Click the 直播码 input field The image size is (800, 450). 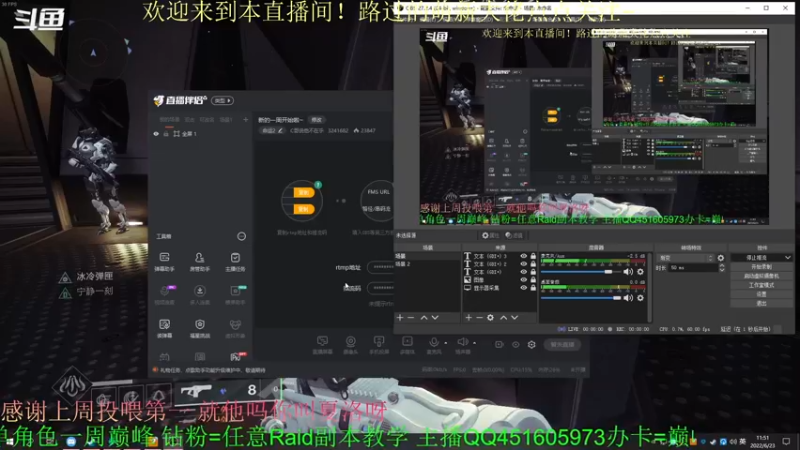380,288
